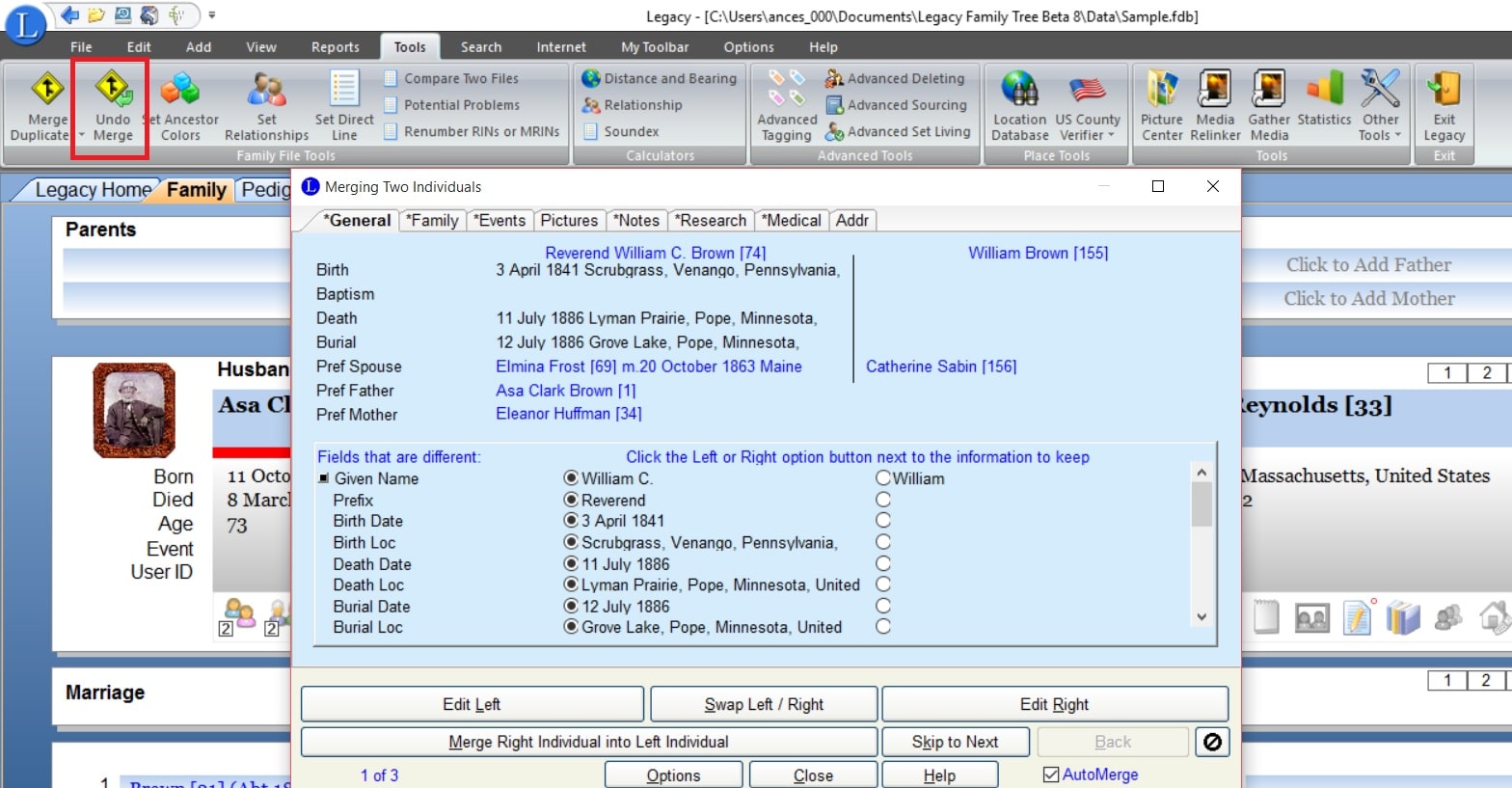This screenshot has height=788, width=1512.
Task: Select right Given Name option William
Action: [x=883, y=478]
